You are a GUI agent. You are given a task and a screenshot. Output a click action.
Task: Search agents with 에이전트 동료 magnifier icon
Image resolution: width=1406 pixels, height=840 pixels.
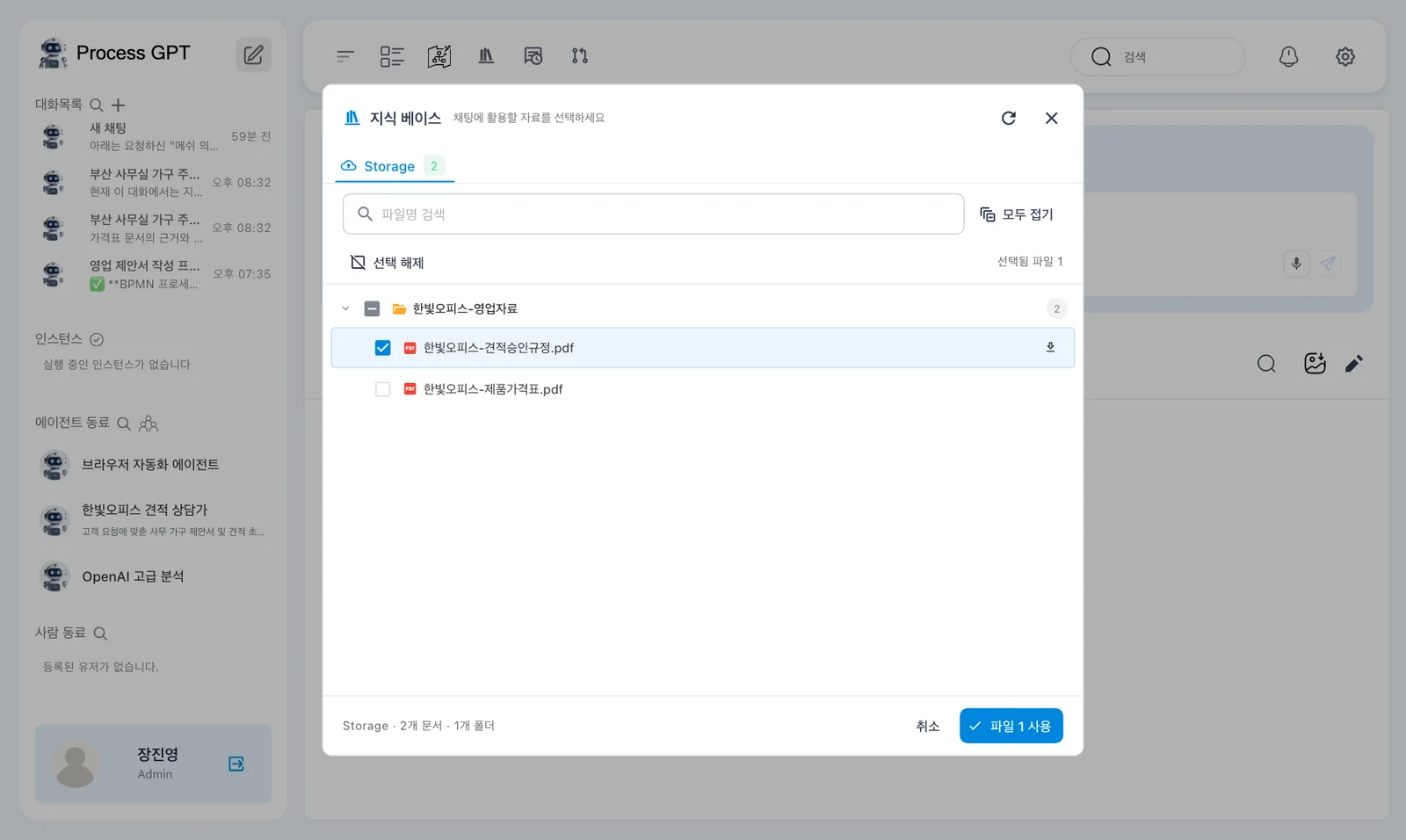[124, 424]
